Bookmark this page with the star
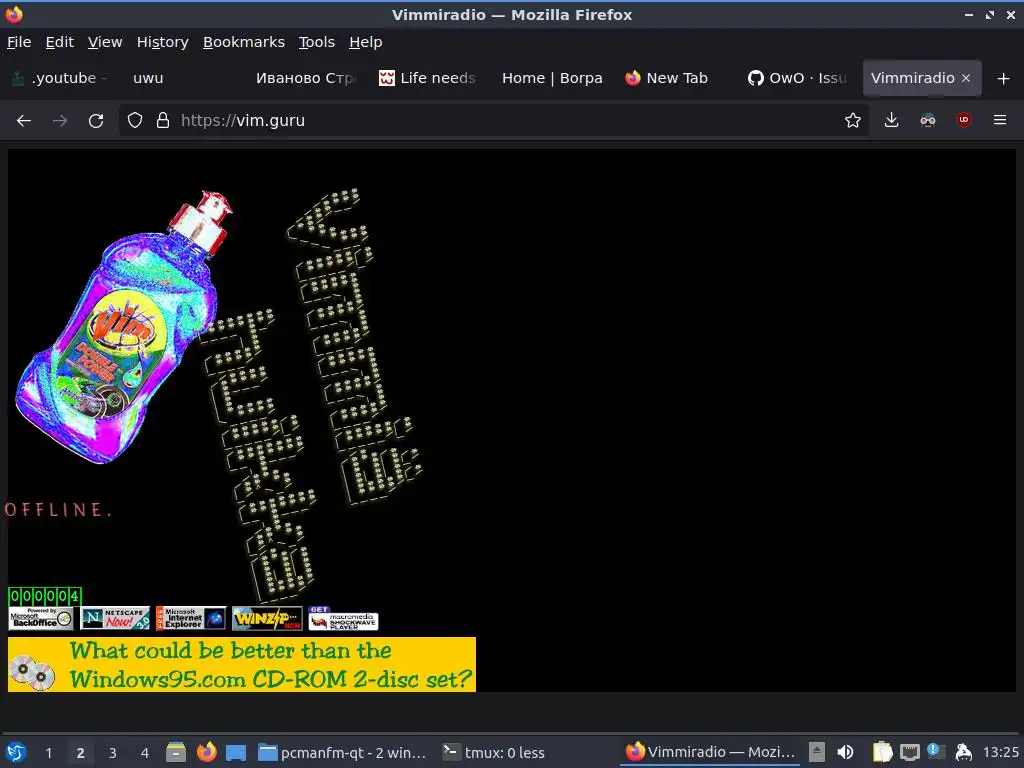Viewport: 1024px width, 768px height. pos(852,120)
